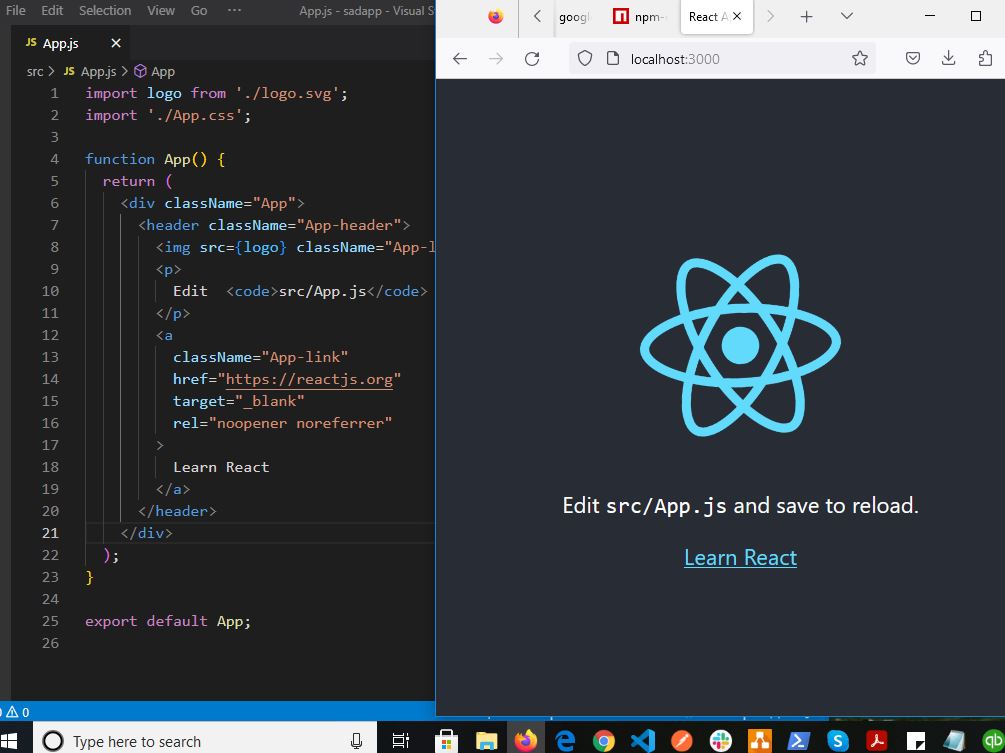
Task: Click "import './App.css';" line
Action: 168,115
